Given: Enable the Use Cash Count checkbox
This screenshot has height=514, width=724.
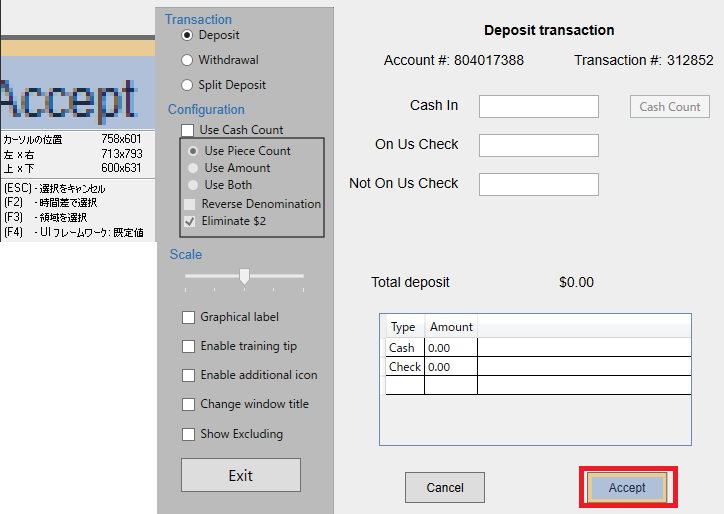Looking at the screenshot, I should [x=187, y=130].
